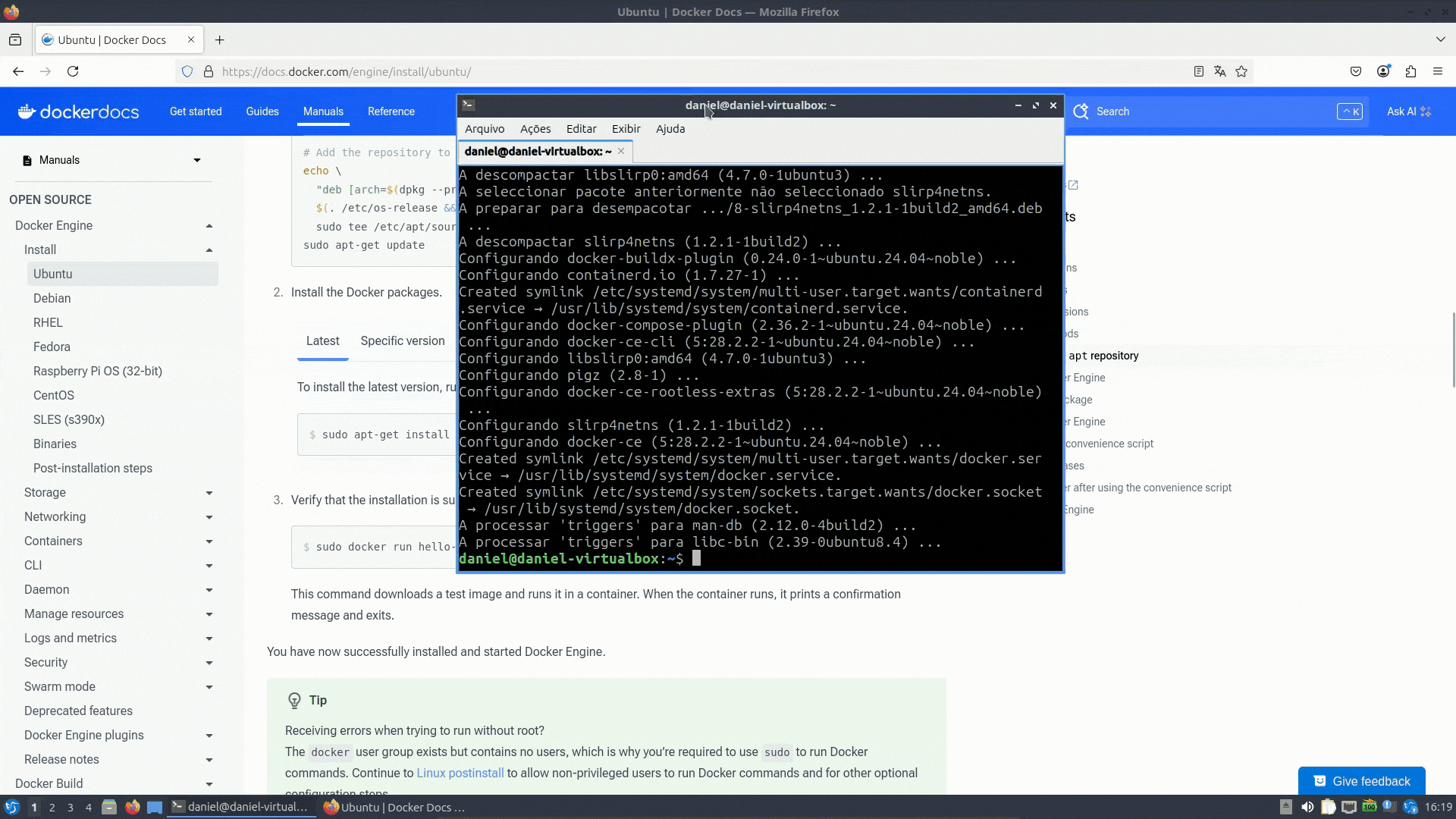Click Firefox forward arrow button

coord(45,71)
